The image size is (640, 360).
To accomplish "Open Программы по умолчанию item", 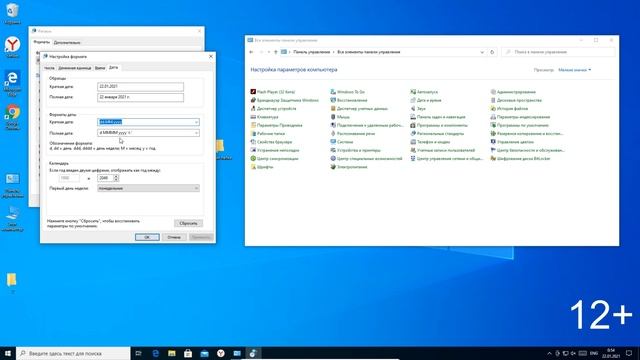I will (520, 125).
